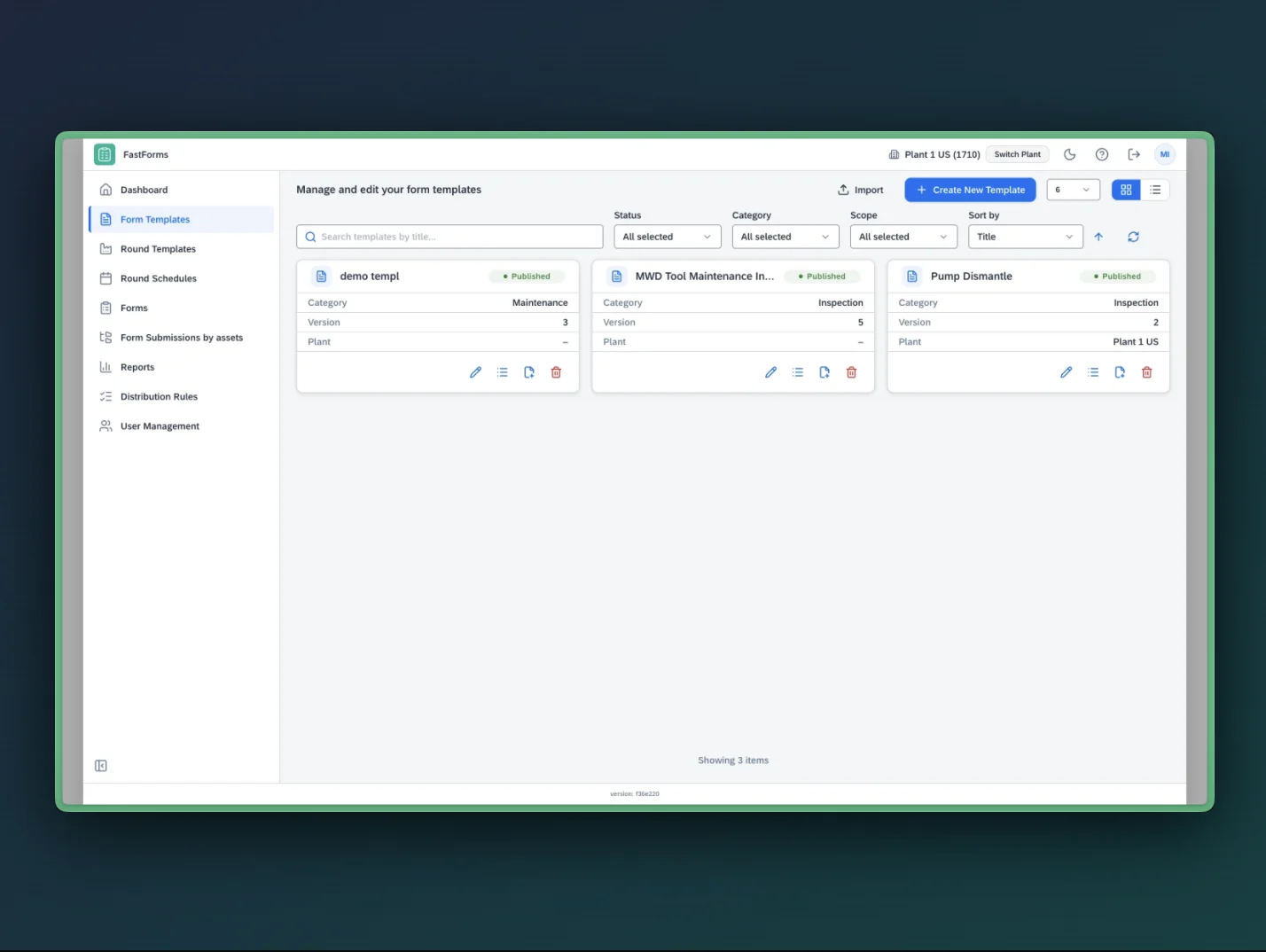Open list icon on demo templ card
Image resolution: width=1266 pixels, height=952 pixels.
click(x=503, y=372)
